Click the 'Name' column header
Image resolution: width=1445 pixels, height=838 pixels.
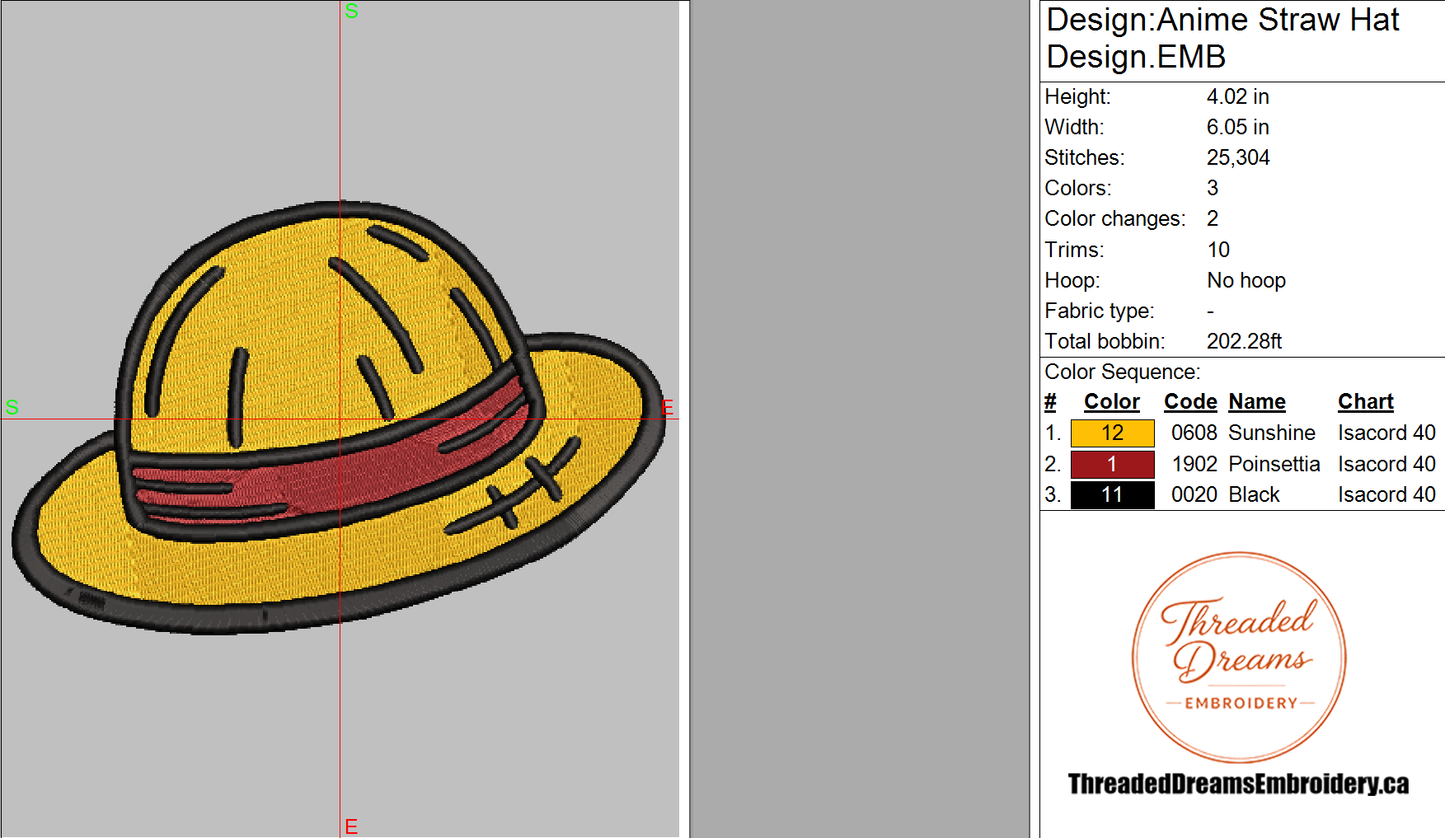(x=1257, y=402)
